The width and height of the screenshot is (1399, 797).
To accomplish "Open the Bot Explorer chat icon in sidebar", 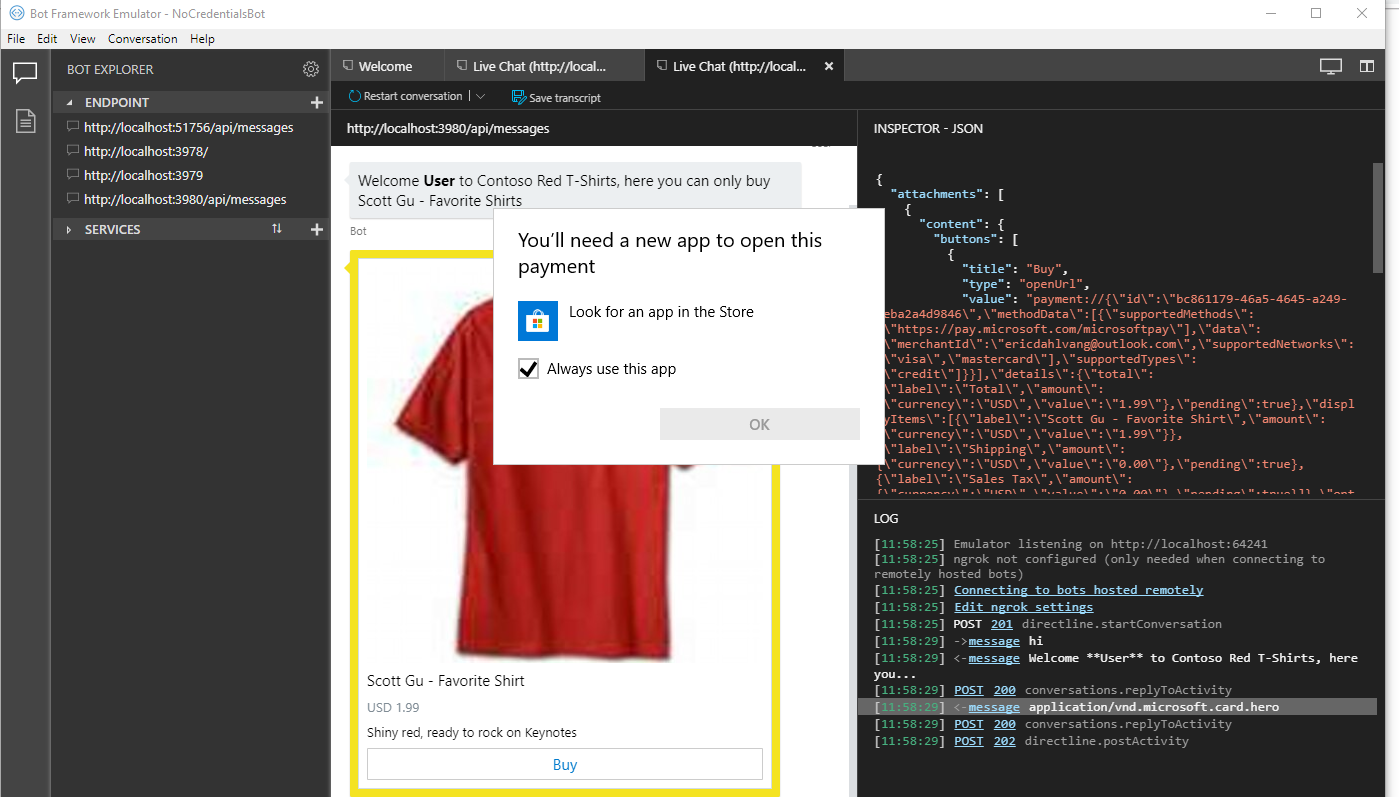I will [25, 72].
